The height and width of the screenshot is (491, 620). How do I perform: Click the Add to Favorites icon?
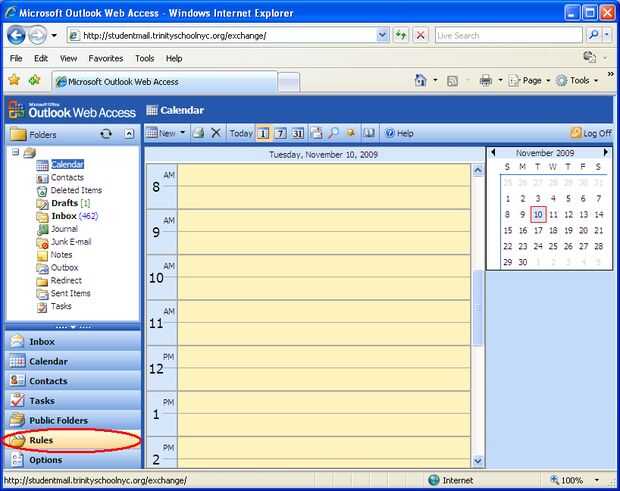pyautogui.click(x=35, y=80)
